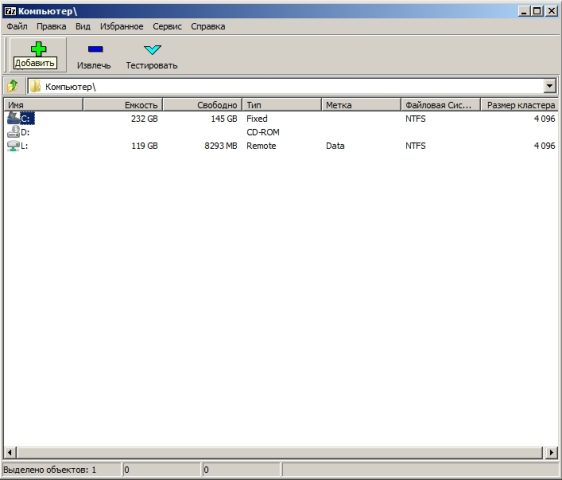Click the 7z icon in title bar
This screenshot has height=480, width=562.
pyautogui.click(x=10, y=11)
